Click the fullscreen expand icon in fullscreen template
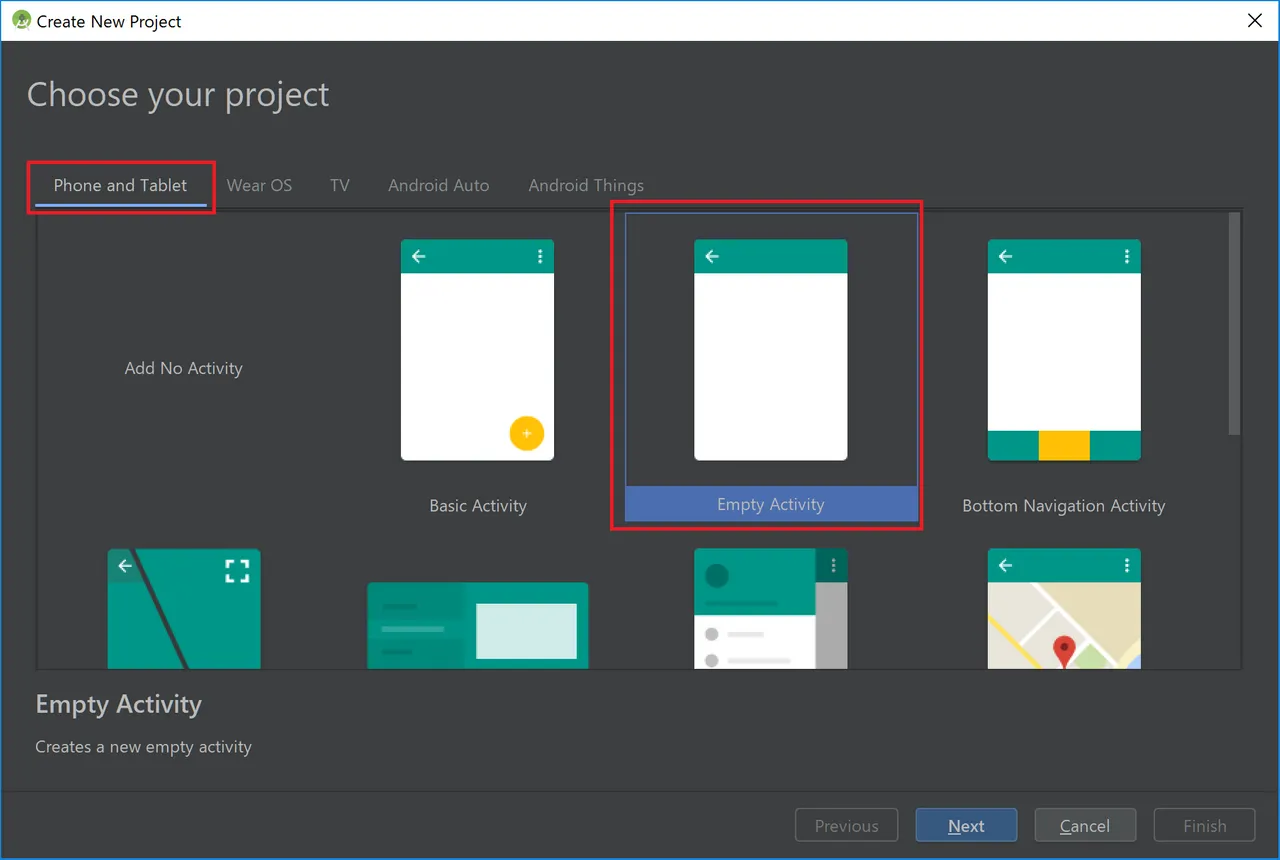 pyautogui.click(x=237, y=571)
